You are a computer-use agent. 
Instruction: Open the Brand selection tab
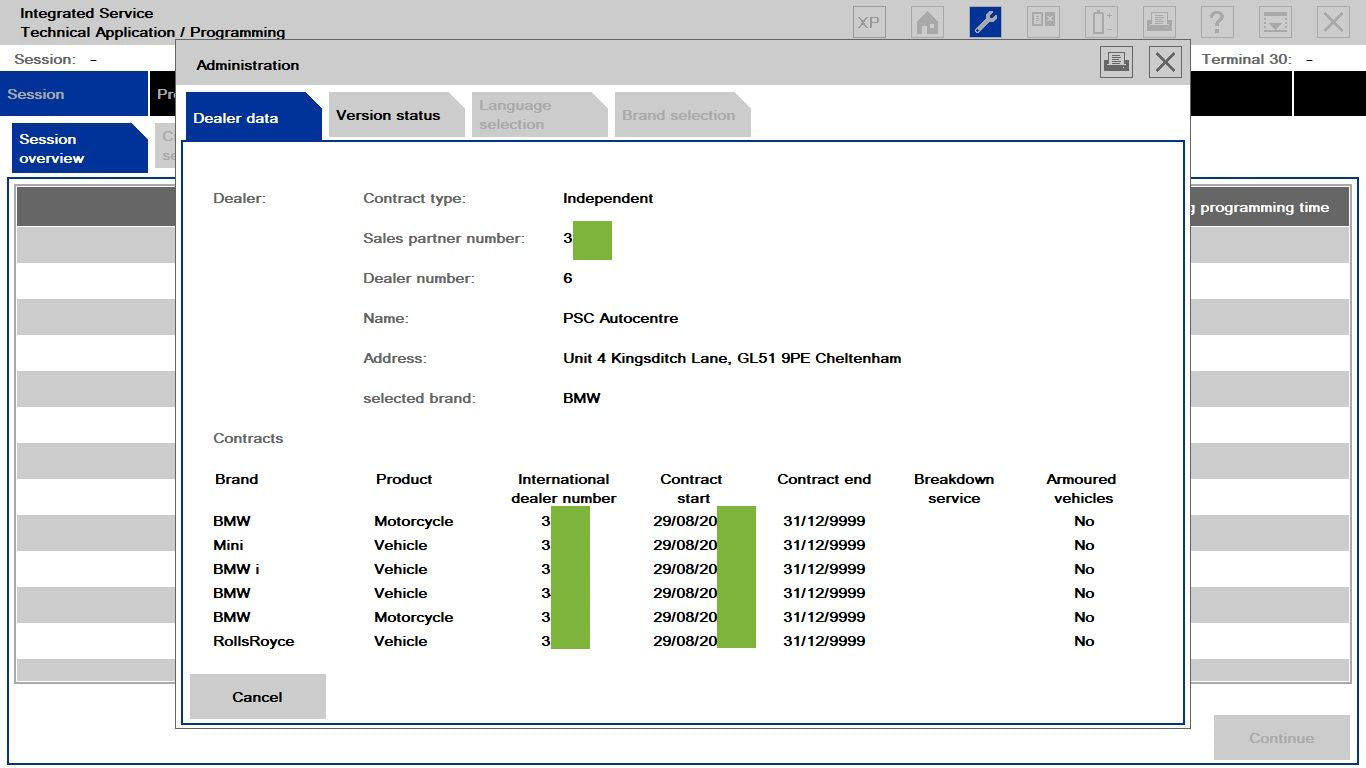coord(678,115)
